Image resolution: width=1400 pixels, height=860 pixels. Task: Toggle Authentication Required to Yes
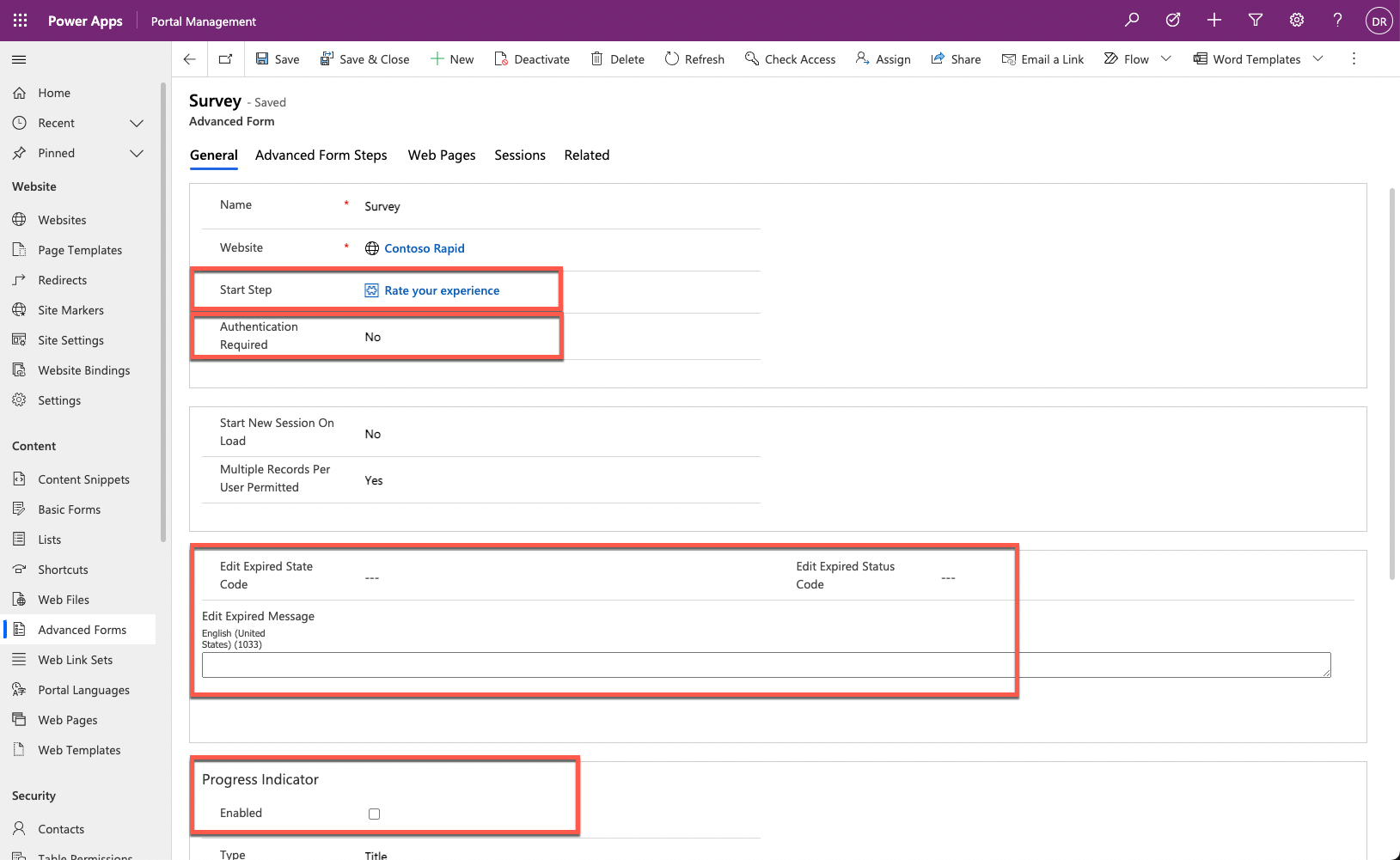tap(374, 336)
